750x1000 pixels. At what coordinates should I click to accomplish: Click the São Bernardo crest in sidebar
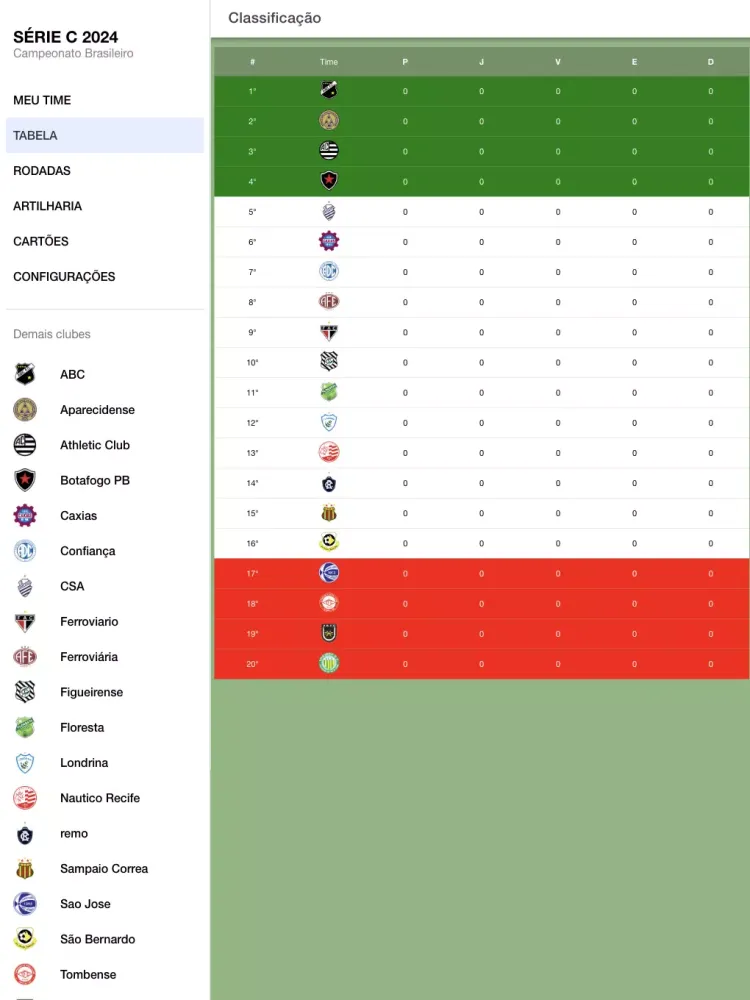[24, 939]
